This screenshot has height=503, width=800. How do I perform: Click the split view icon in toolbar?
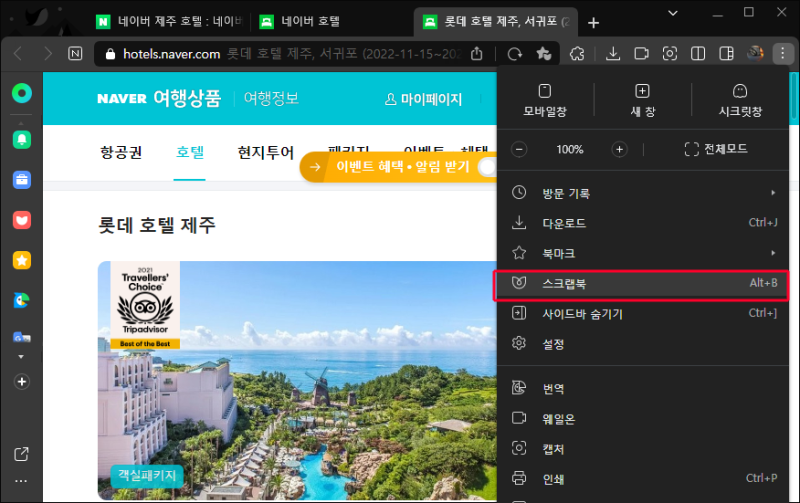698,54
